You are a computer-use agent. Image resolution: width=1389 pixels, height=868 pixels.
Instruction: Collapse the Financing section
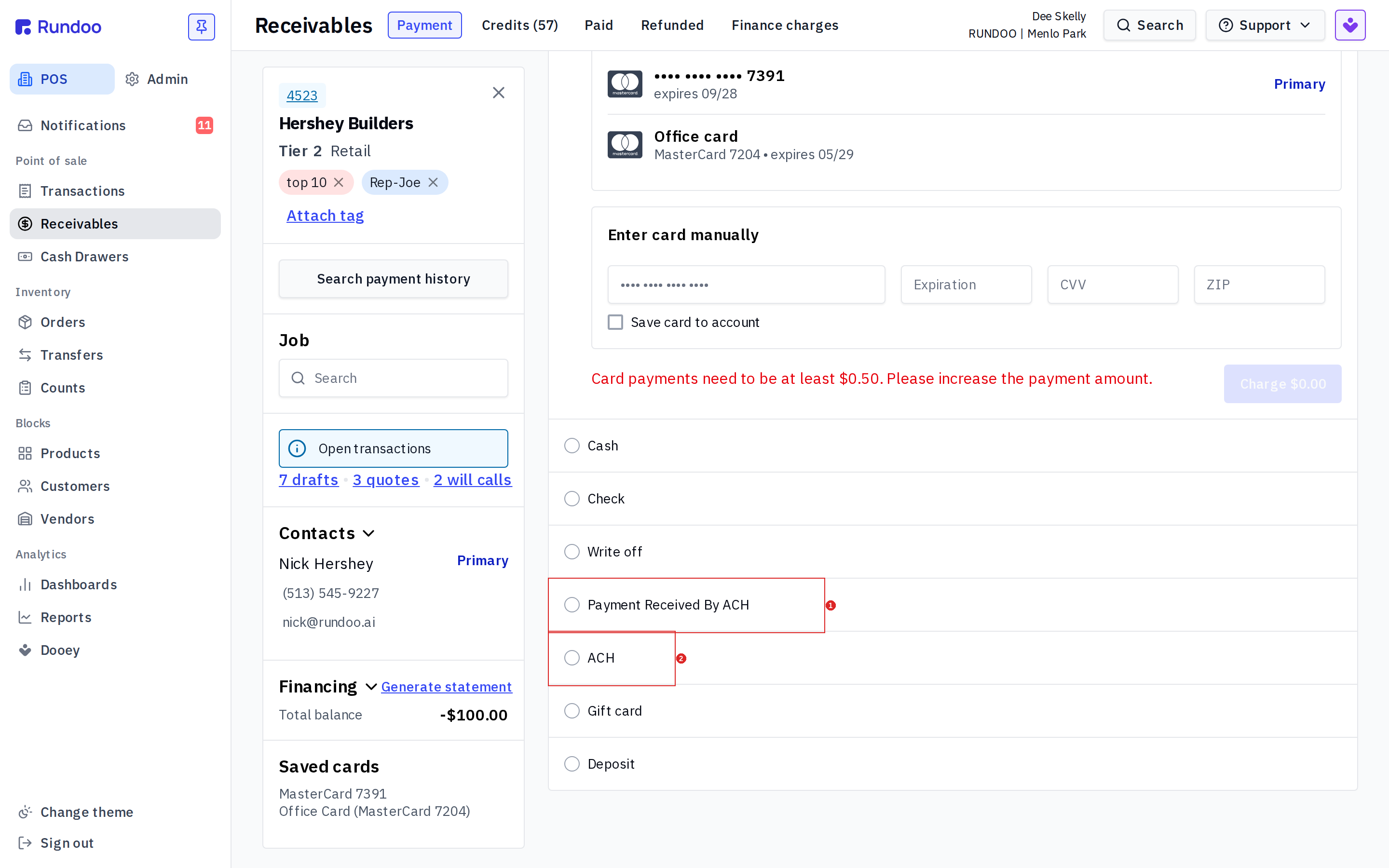(371, 687)
